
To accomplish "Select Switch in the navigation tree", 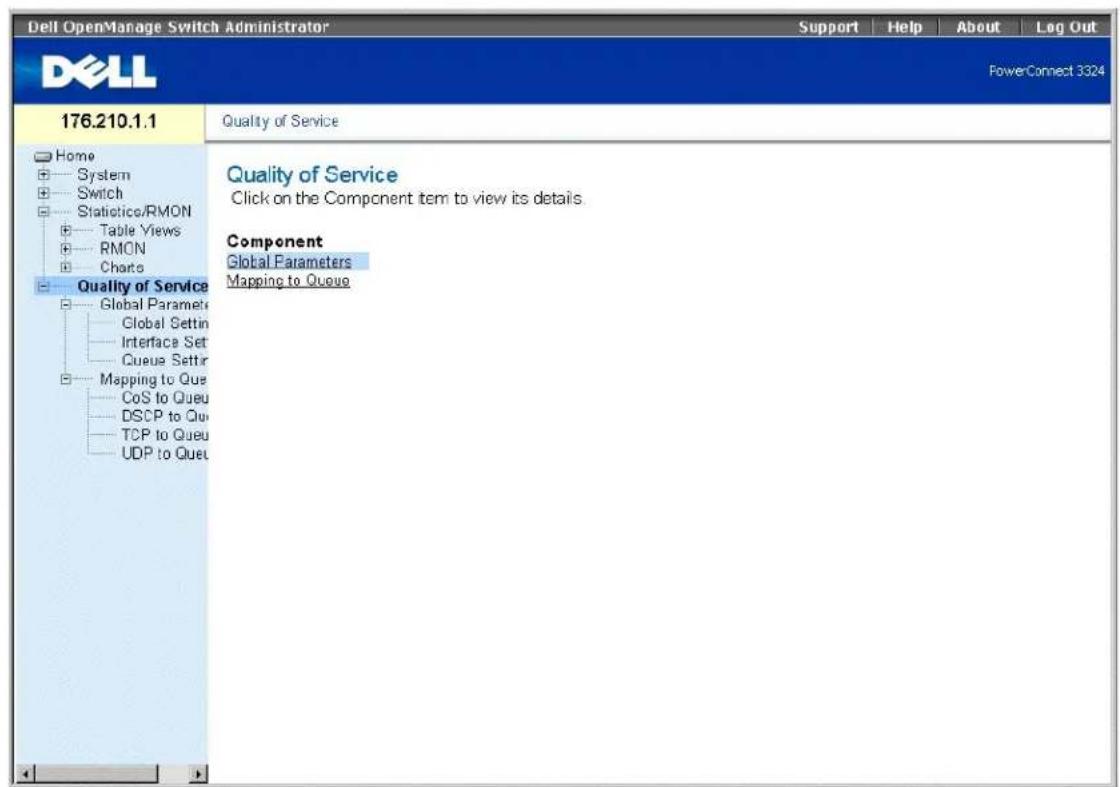I will coord(100,194).
